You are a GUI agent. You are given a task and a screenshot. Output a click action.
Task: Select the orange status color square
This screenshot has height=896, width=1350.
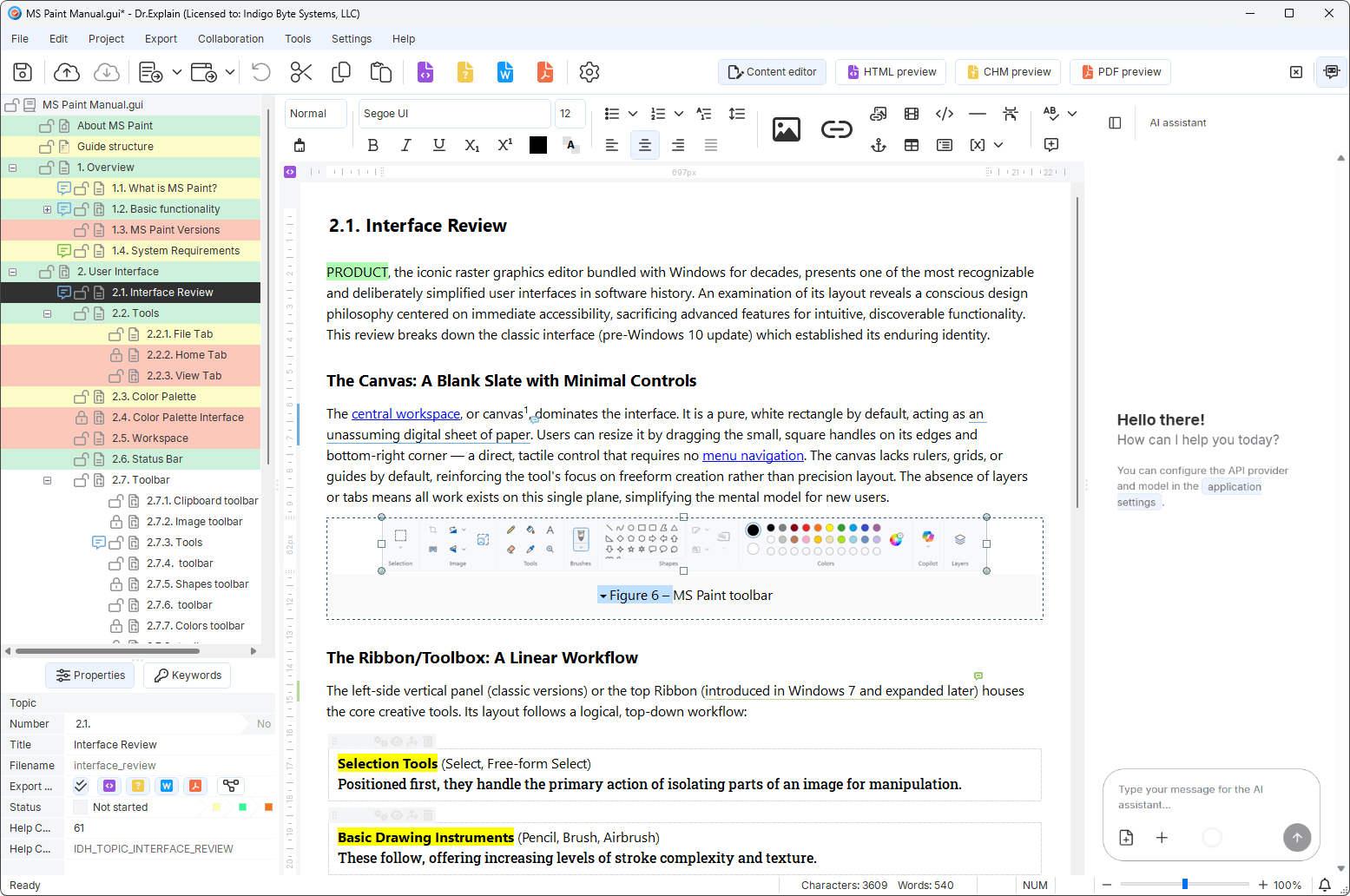[x=268, y=807]
